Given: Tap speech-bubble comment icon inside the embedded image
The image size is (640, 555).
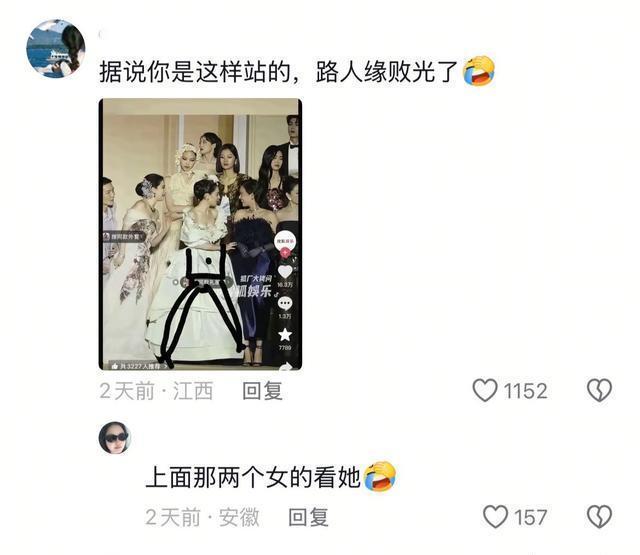Looking at the screenshot, I should 285,303.
